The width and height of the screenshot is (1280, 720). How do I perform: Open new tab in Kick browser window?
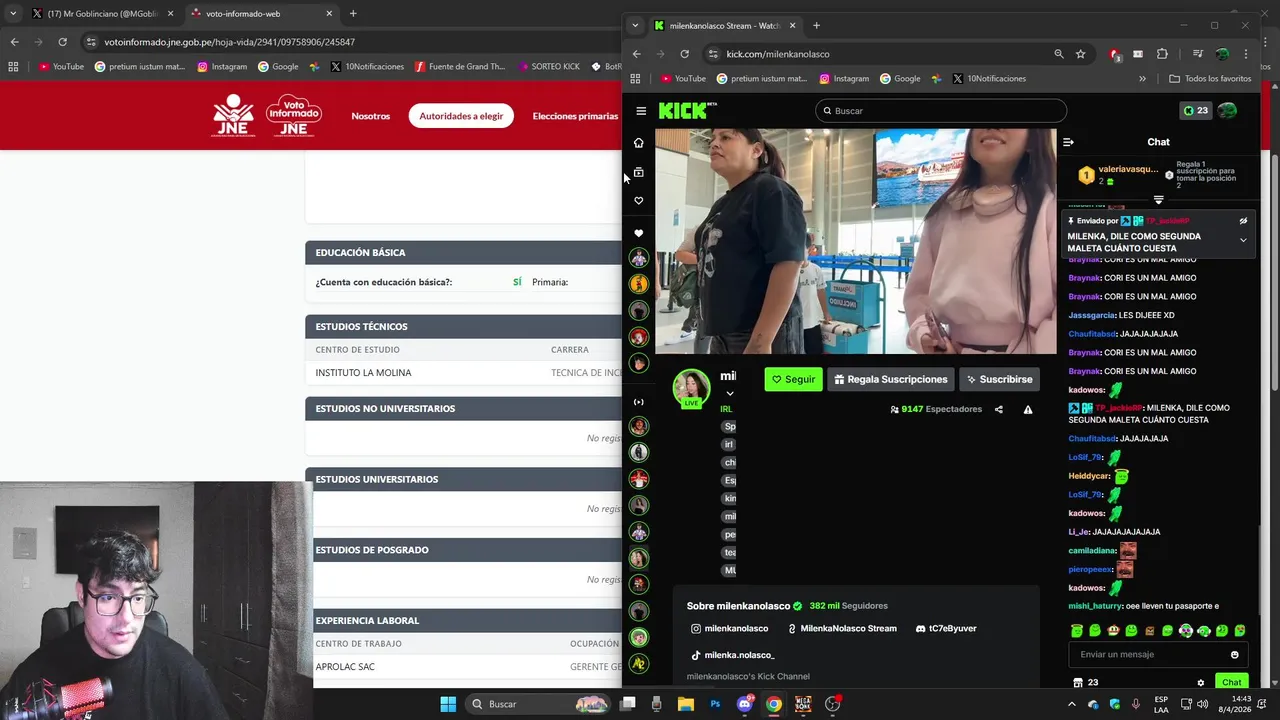816,25
